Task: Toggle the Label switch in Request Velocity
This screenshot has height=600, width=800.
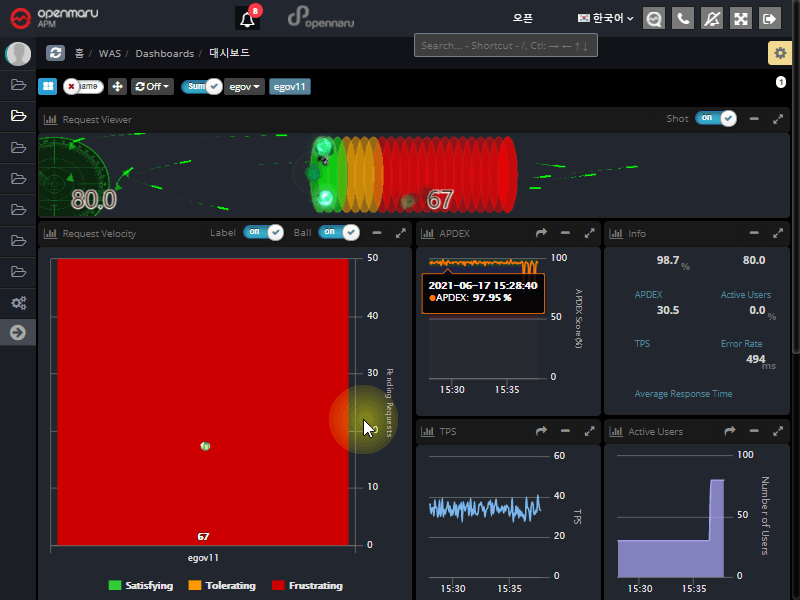Action: [263, 233]
